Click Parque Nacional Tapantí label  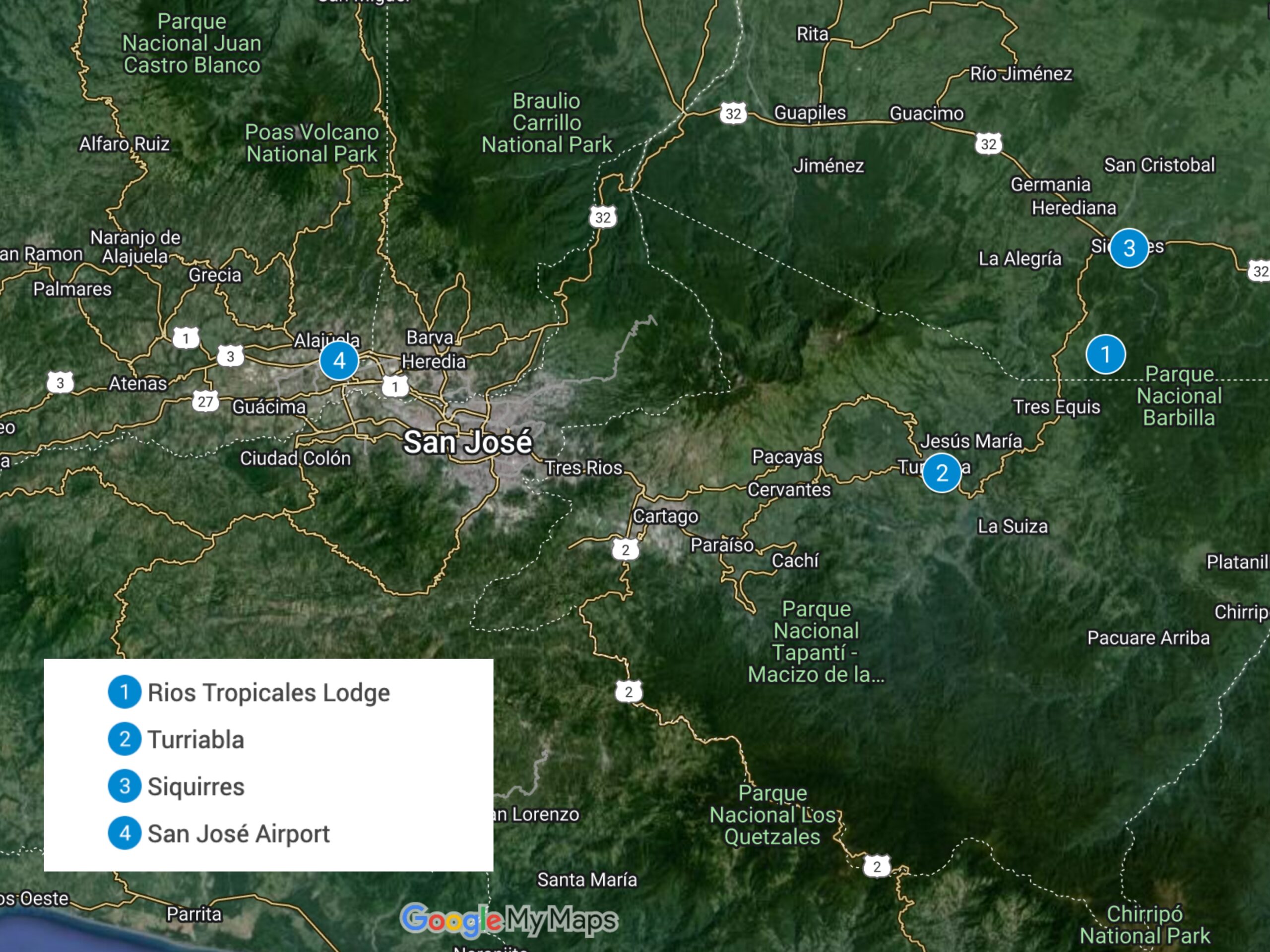[816, 642]
